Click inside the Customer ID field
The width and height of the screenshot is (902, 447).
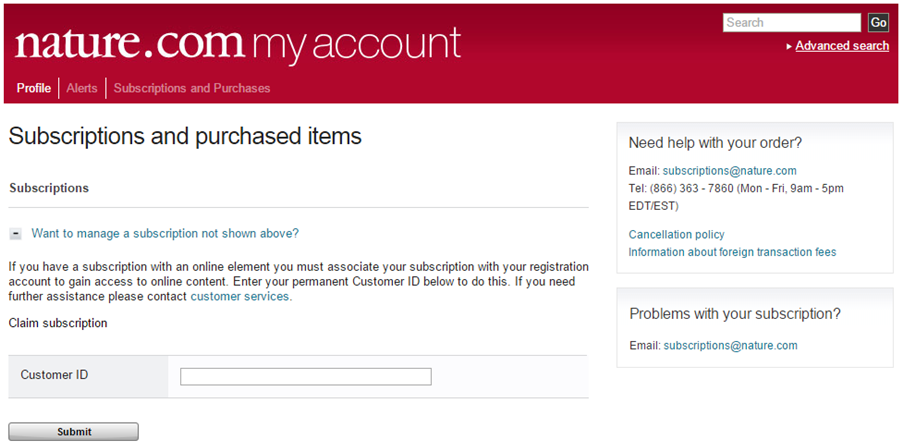pyautogui.click(x=305, y=376)
